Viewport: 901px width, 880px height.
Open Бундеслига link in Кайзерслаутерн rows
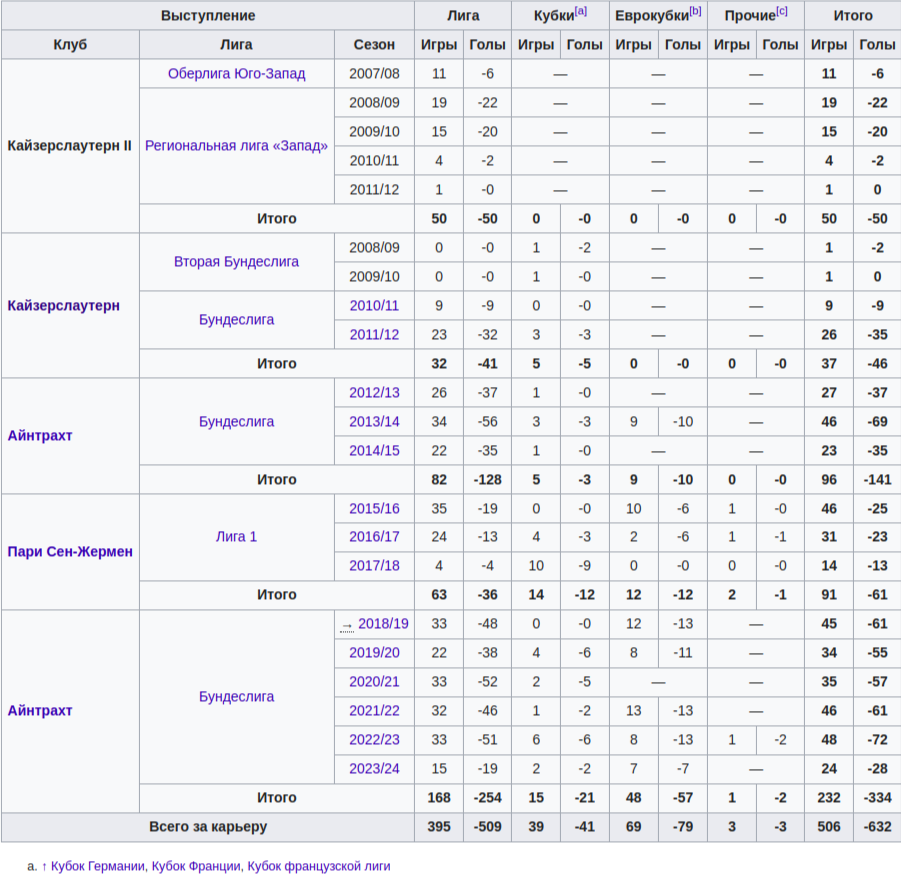[236, 320]
